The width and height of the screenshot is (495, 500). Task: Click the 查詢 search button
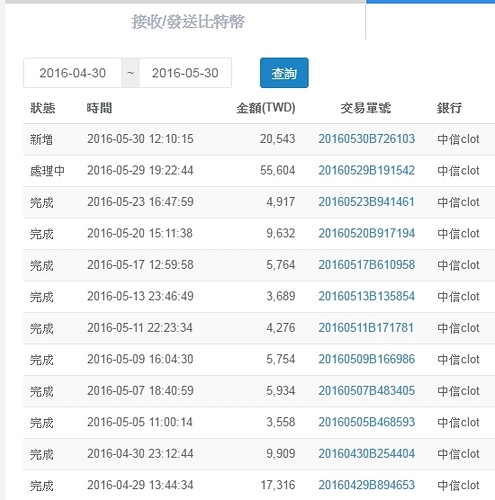[284, 73]
